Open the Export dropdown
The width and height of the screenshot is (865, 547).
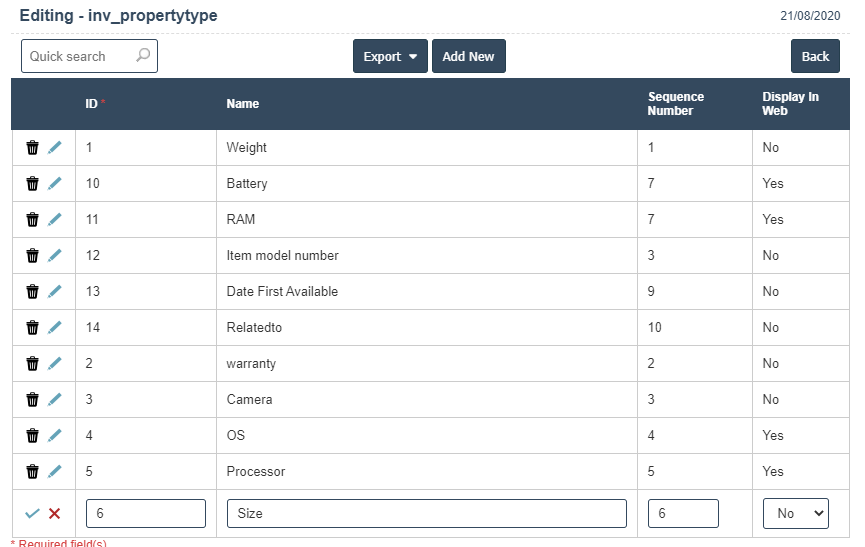pyautogui.click(x=390, y=57)
